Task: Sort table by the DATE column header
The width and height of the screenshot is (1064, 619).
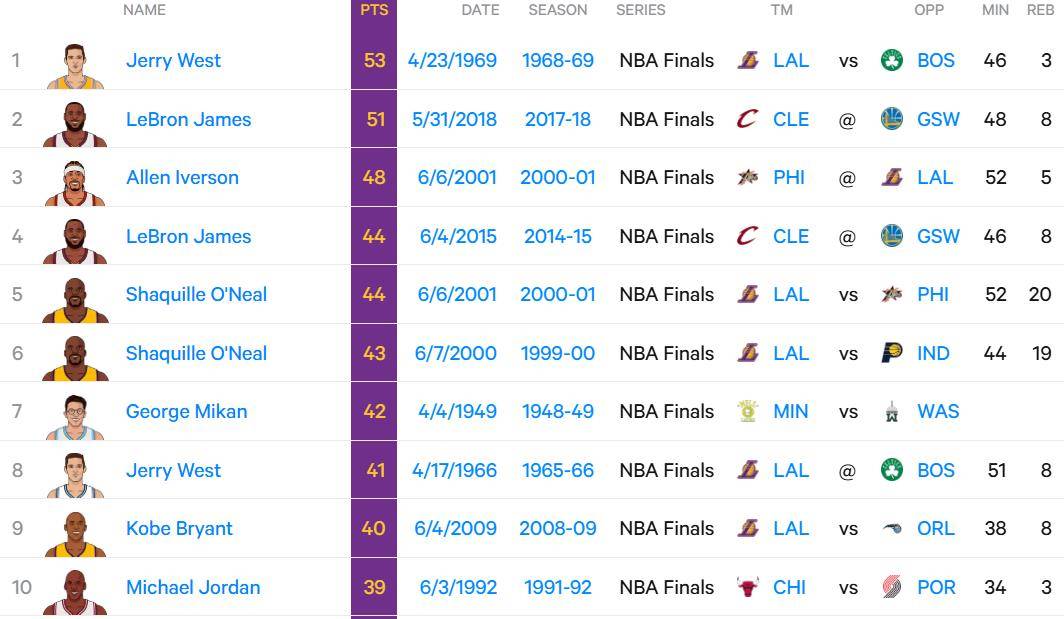Action: point(480,10)
